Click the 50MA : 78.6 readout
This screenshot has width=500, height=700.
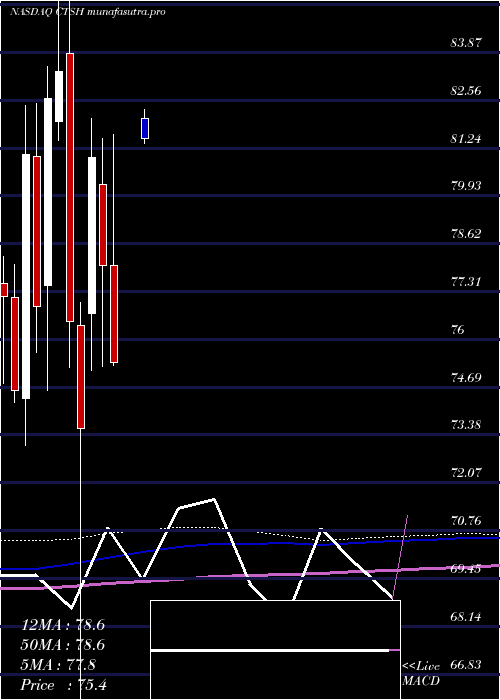point(63,645)
